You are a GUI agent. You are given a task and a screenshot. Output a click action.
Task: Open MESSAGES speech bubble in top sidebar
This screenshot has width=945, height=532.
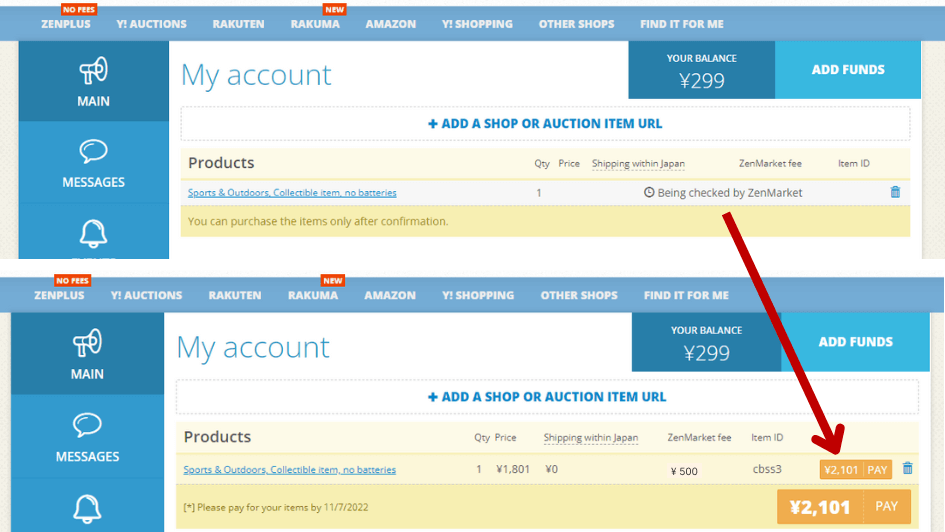(x=93, y=151)
